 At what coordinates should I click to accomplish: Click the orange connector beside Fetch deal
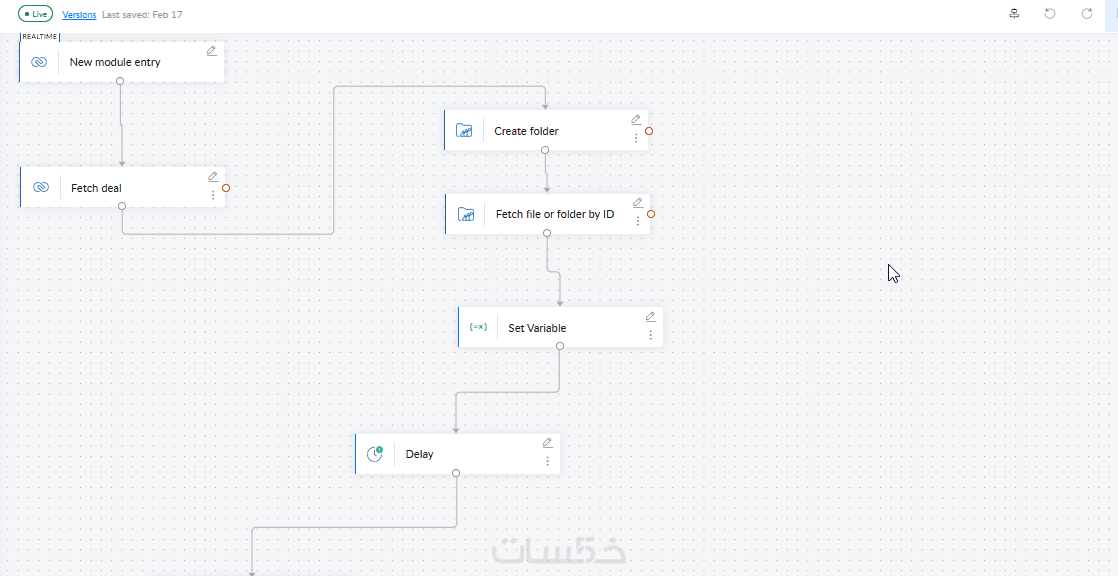(226, 188)
